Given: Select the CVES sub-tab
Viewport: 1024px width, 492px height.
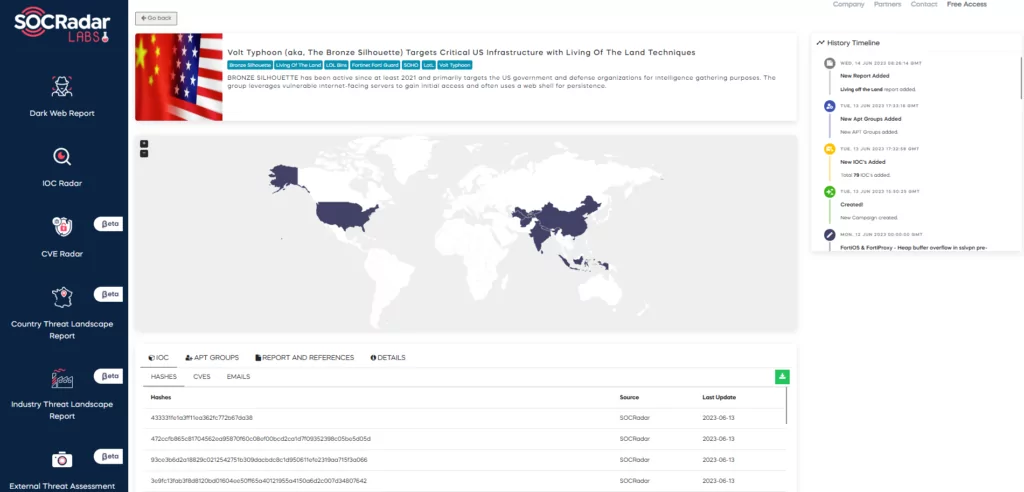Looking at the screenshot, I should point(202,377).
